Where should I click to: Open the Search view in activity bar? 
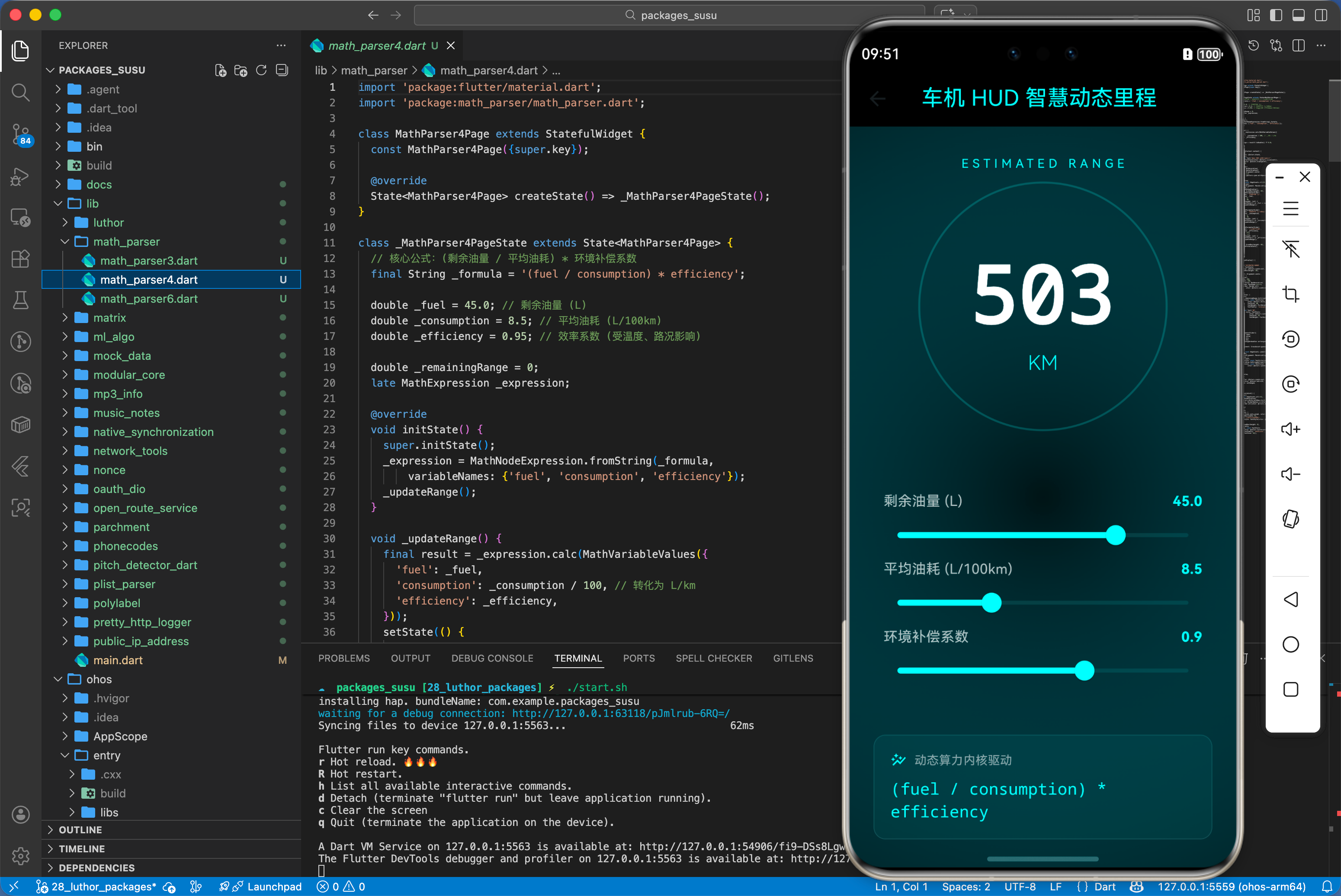point(21,92)
